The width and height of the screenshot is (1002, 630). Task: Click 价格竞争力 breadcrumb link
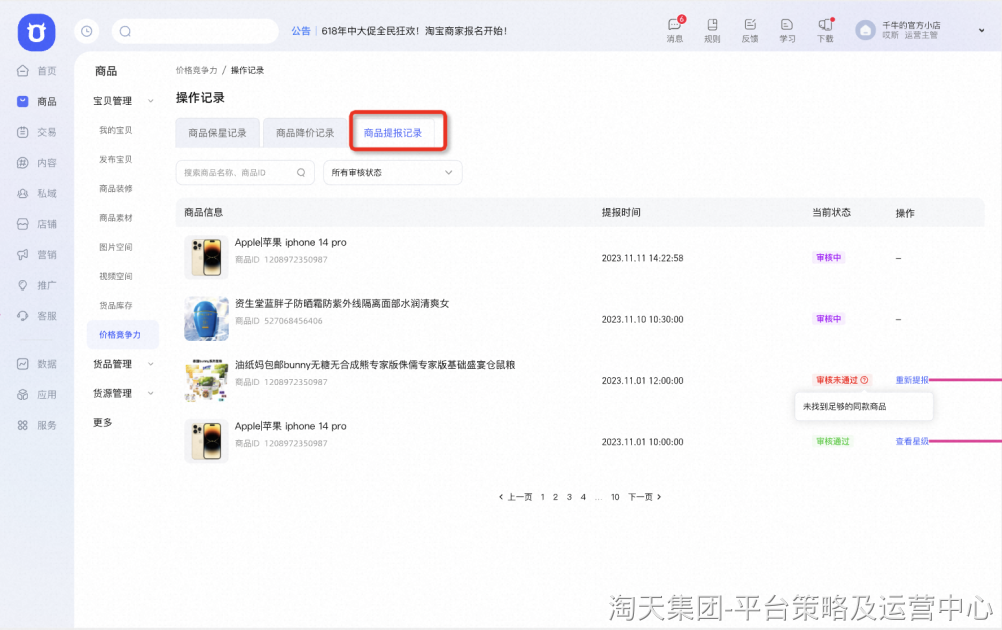(197, 70)
